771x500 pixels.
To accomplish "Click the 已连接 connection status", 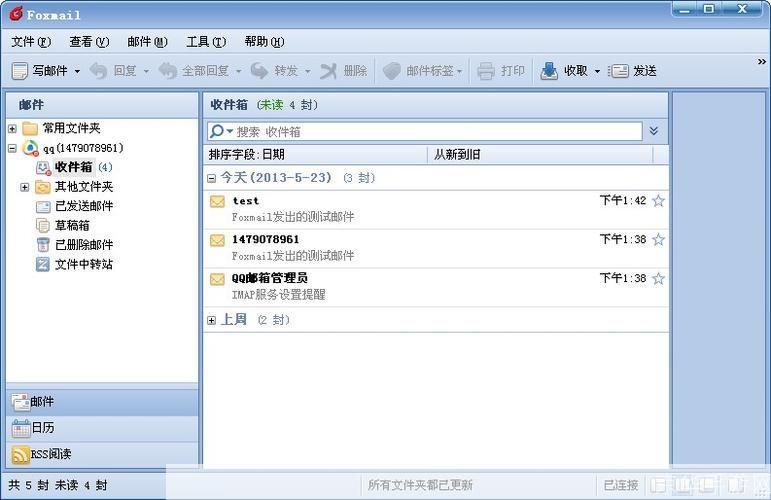I will coord(621,485).
